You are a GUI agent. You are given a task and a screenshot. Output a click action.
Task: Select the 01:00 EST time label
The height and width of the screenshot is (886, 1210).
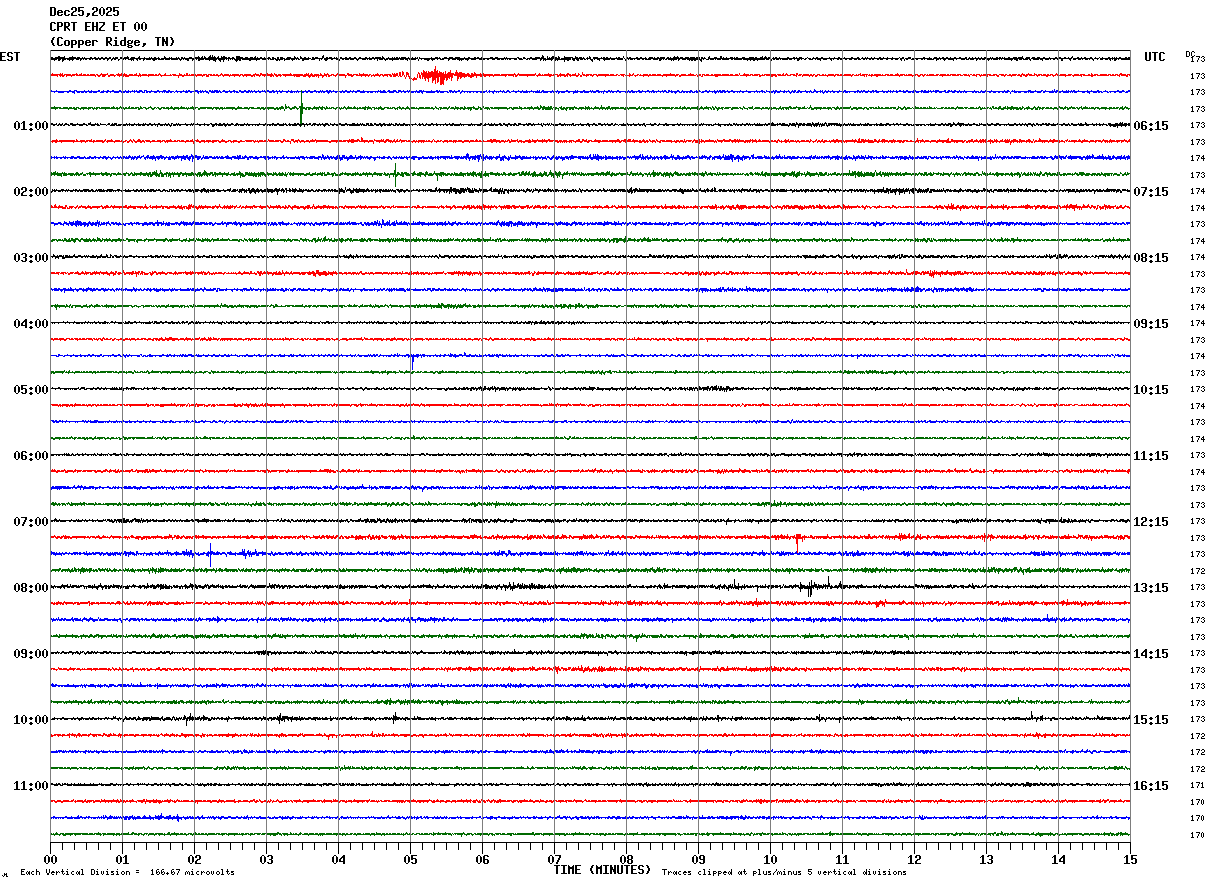[30, 126]
